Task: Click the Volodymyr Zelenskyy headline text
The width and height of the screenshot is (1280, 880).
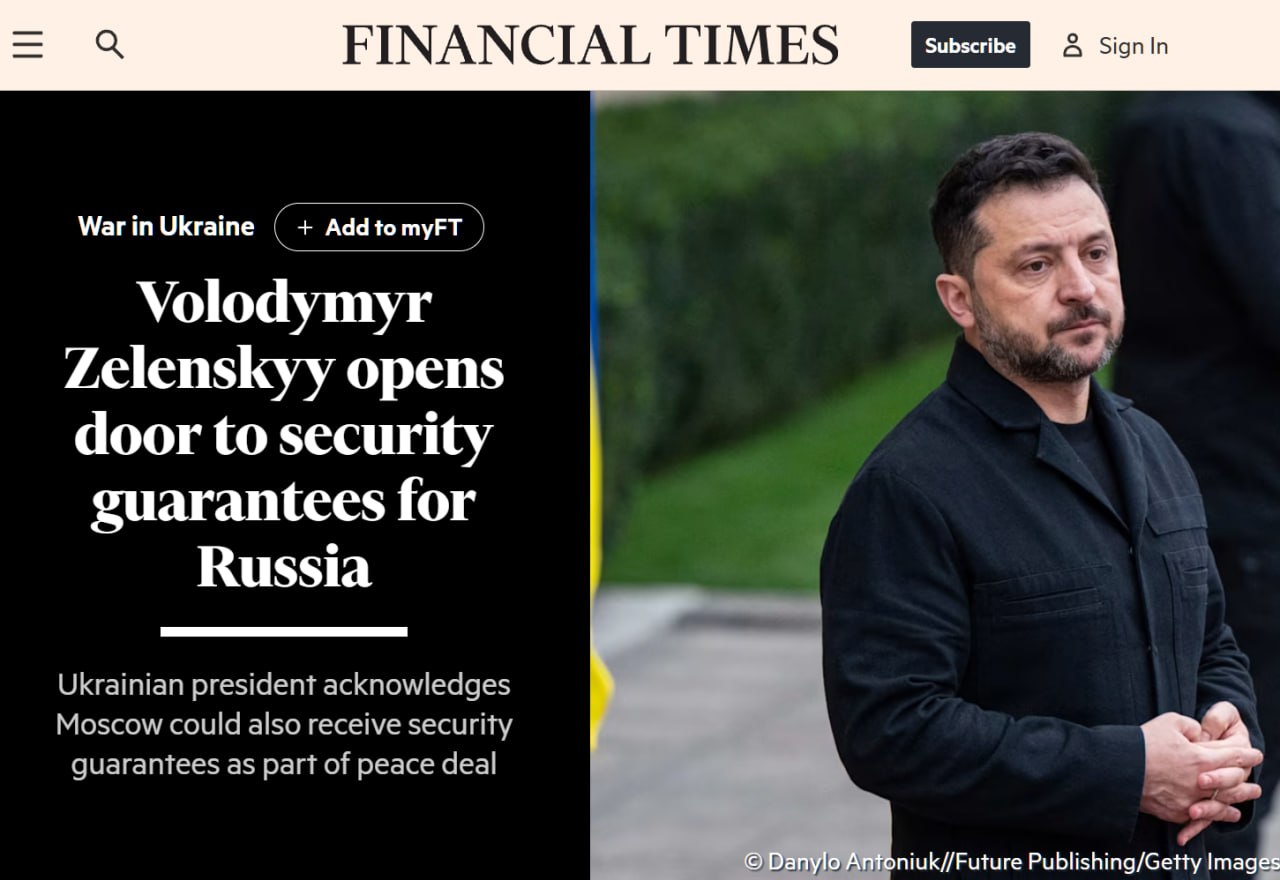Action: [284, 434]
